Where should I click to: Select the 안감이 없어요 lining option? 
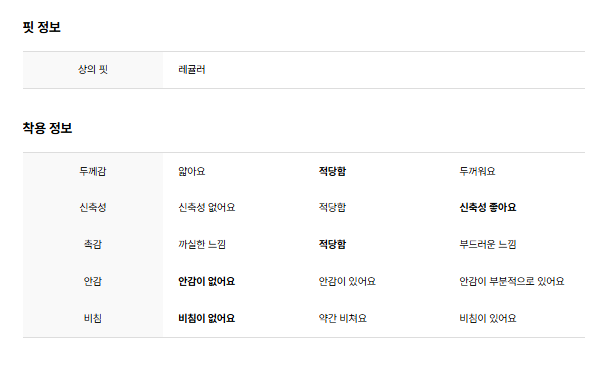point(207,281)
